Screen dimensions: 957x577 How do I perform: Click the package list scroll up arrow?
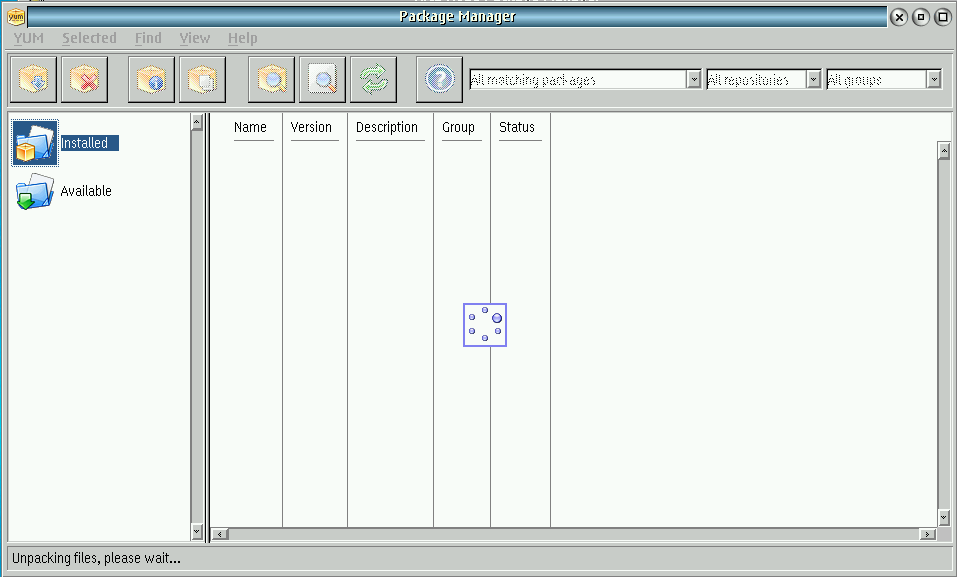coord(944,150)
